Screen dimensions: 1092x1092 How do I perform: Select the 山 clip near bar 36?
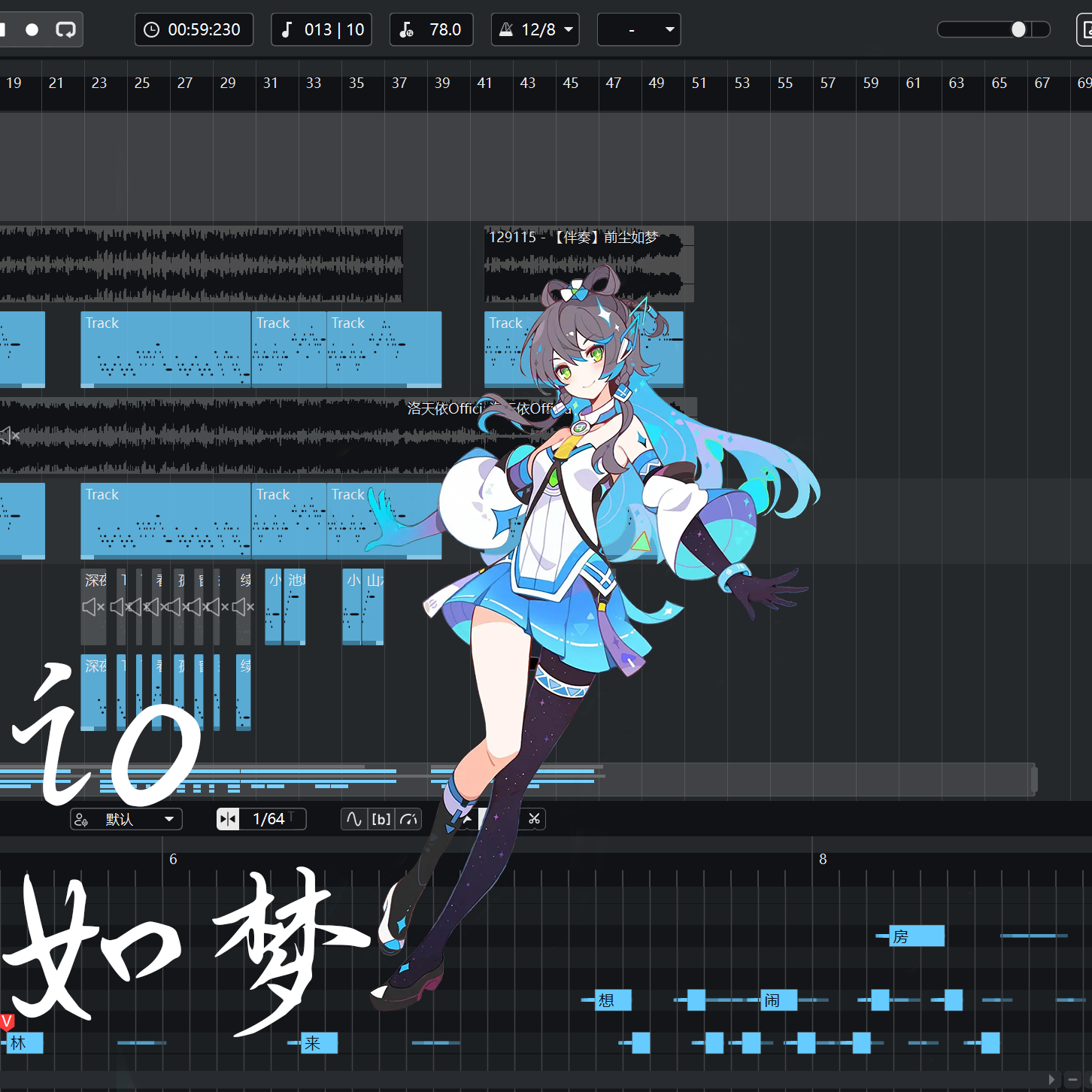tap(373, 607)
